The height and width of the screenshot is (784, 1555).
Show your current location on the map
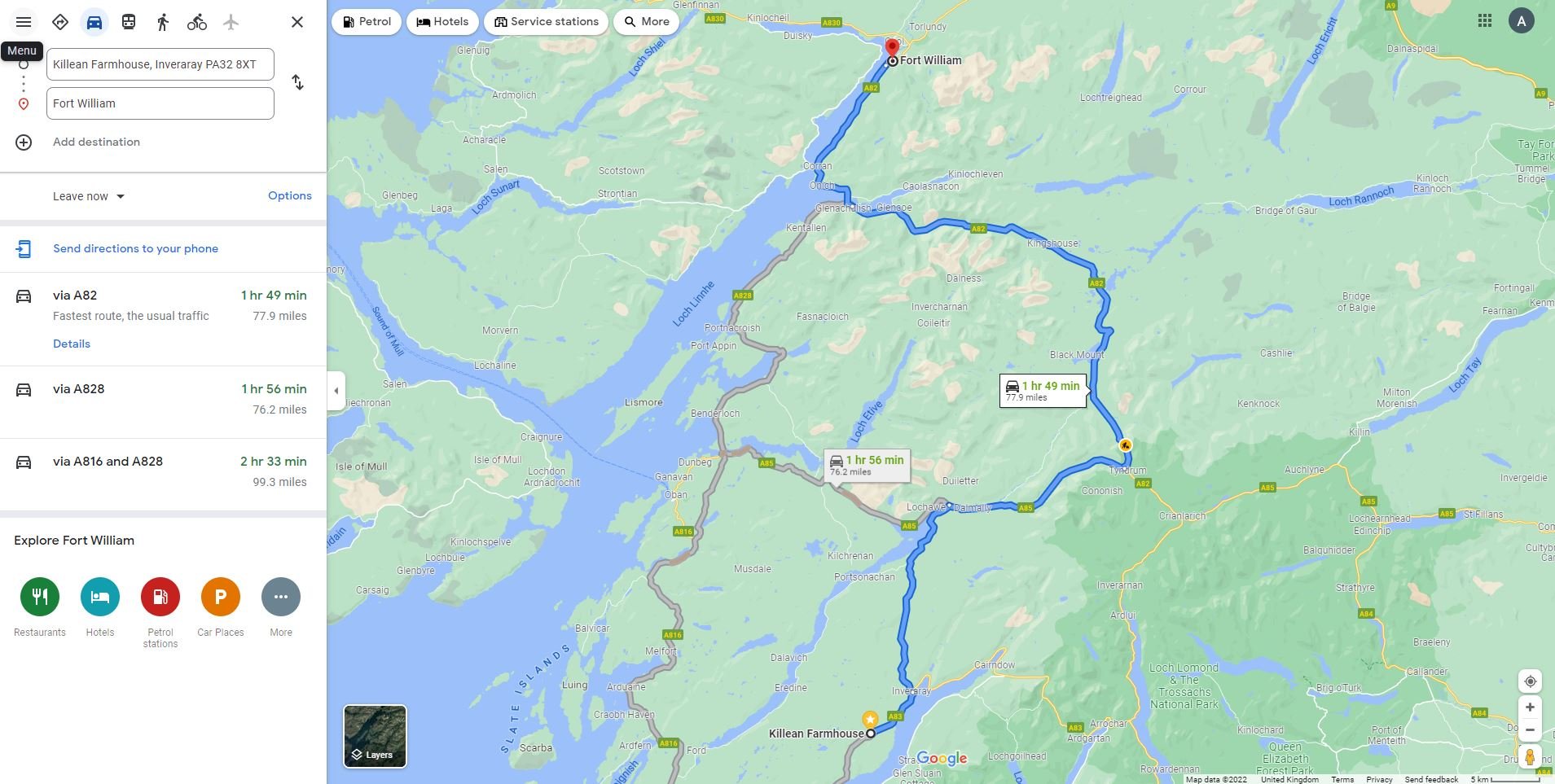point(1530,681)
